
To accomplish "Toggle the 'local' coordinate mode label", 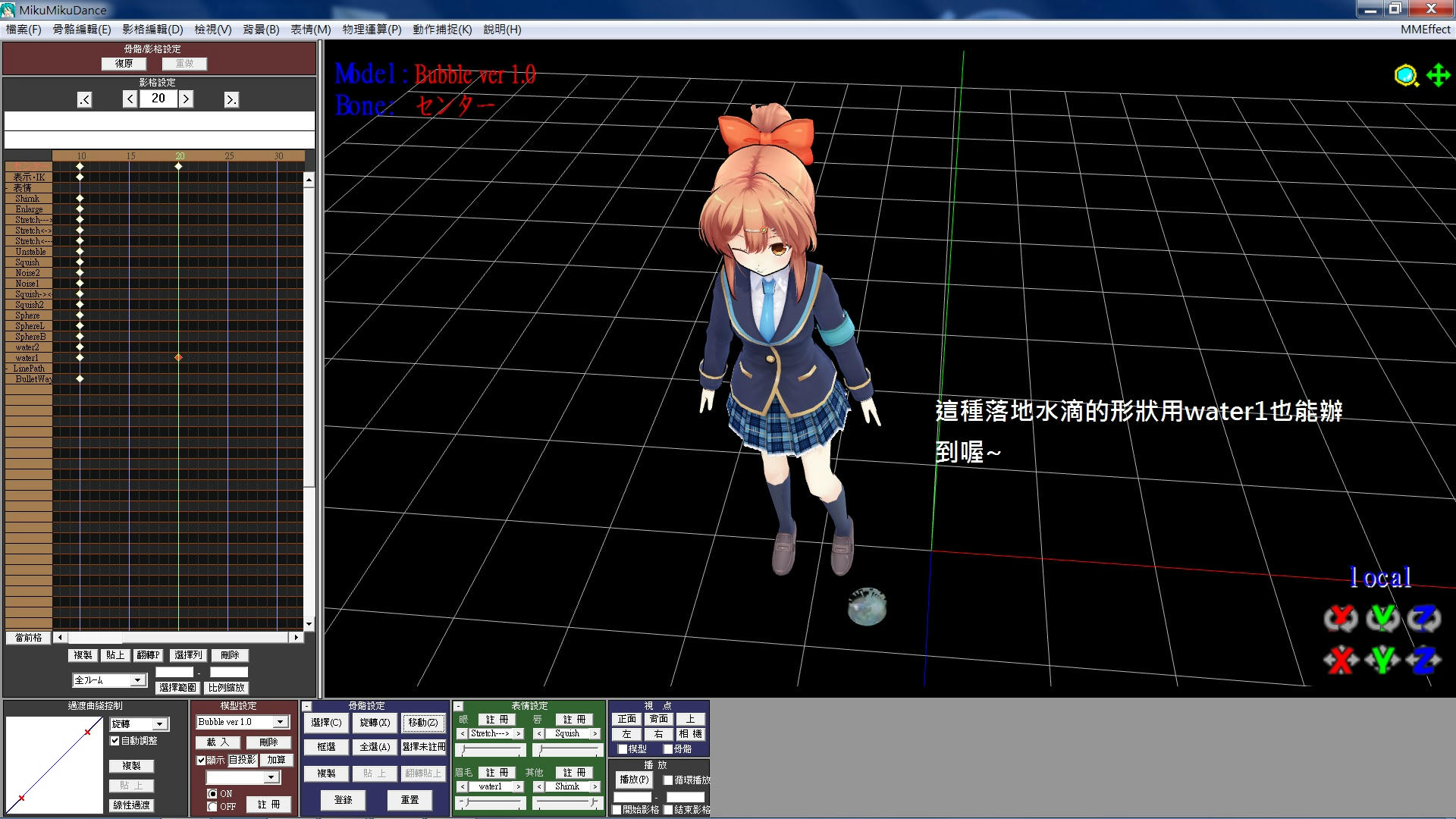I will (x=1380, y=578).
